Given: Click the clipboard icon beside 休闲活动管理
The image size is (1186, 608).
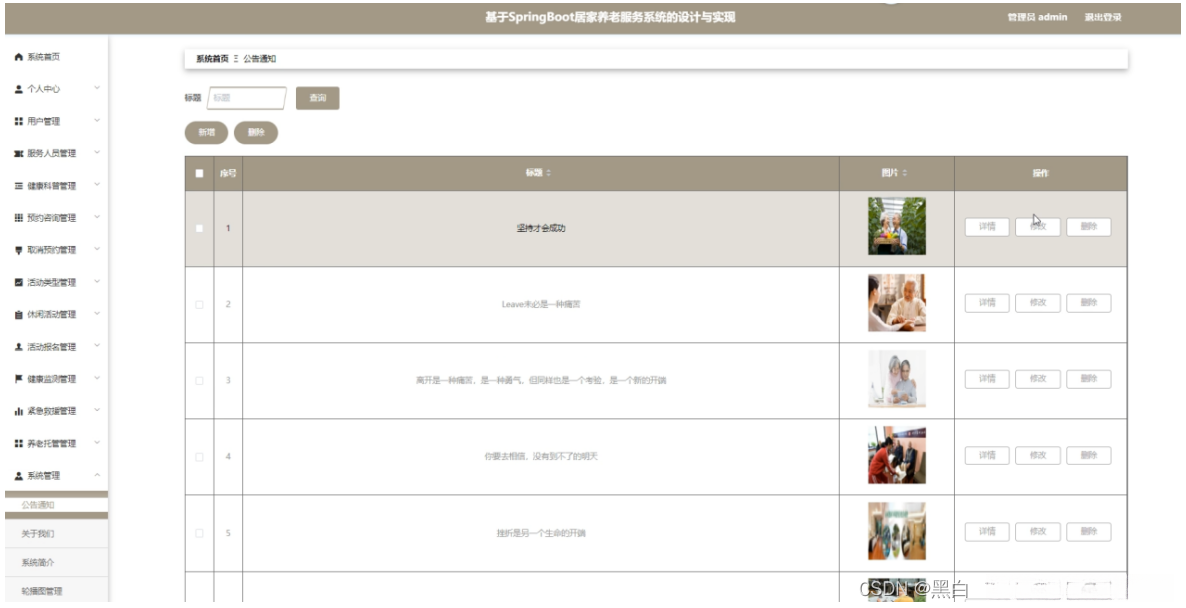Looking at the screenshot, I should tap(19, 315).
